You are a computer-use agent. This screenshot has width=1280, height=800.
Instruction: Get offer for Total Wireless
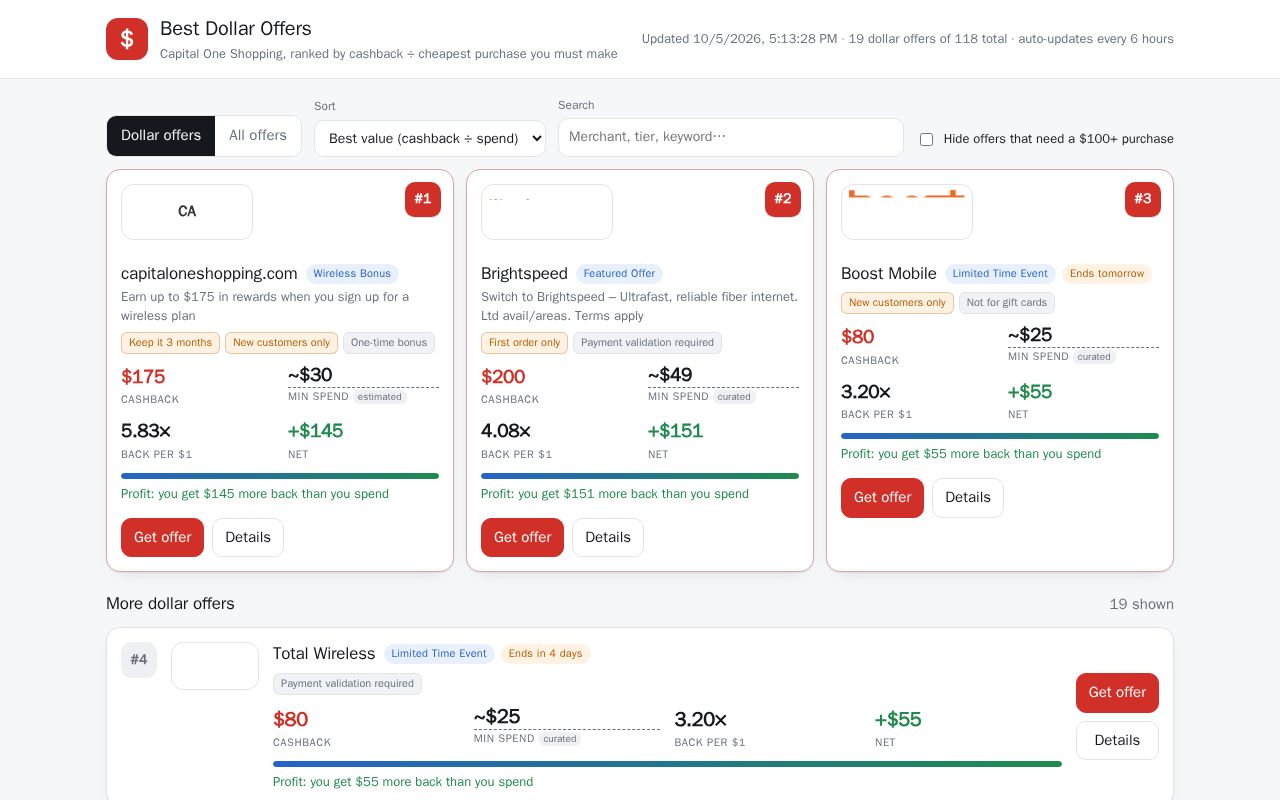click(x=1117, y=692)
